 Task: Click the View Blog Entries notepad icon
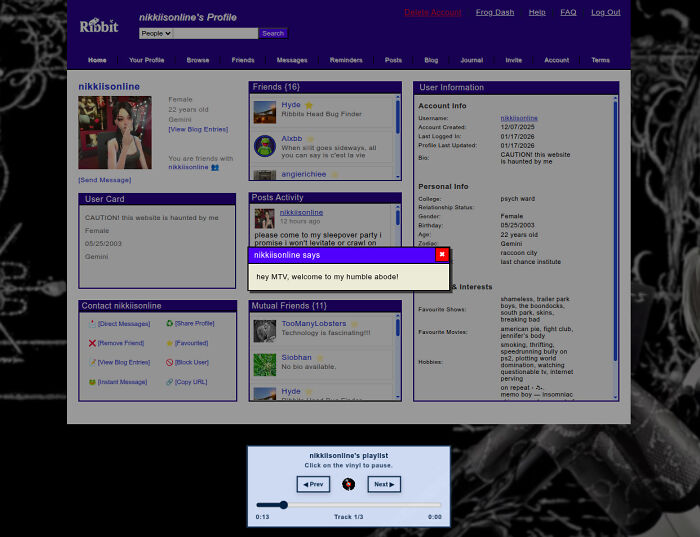point(92,362)
